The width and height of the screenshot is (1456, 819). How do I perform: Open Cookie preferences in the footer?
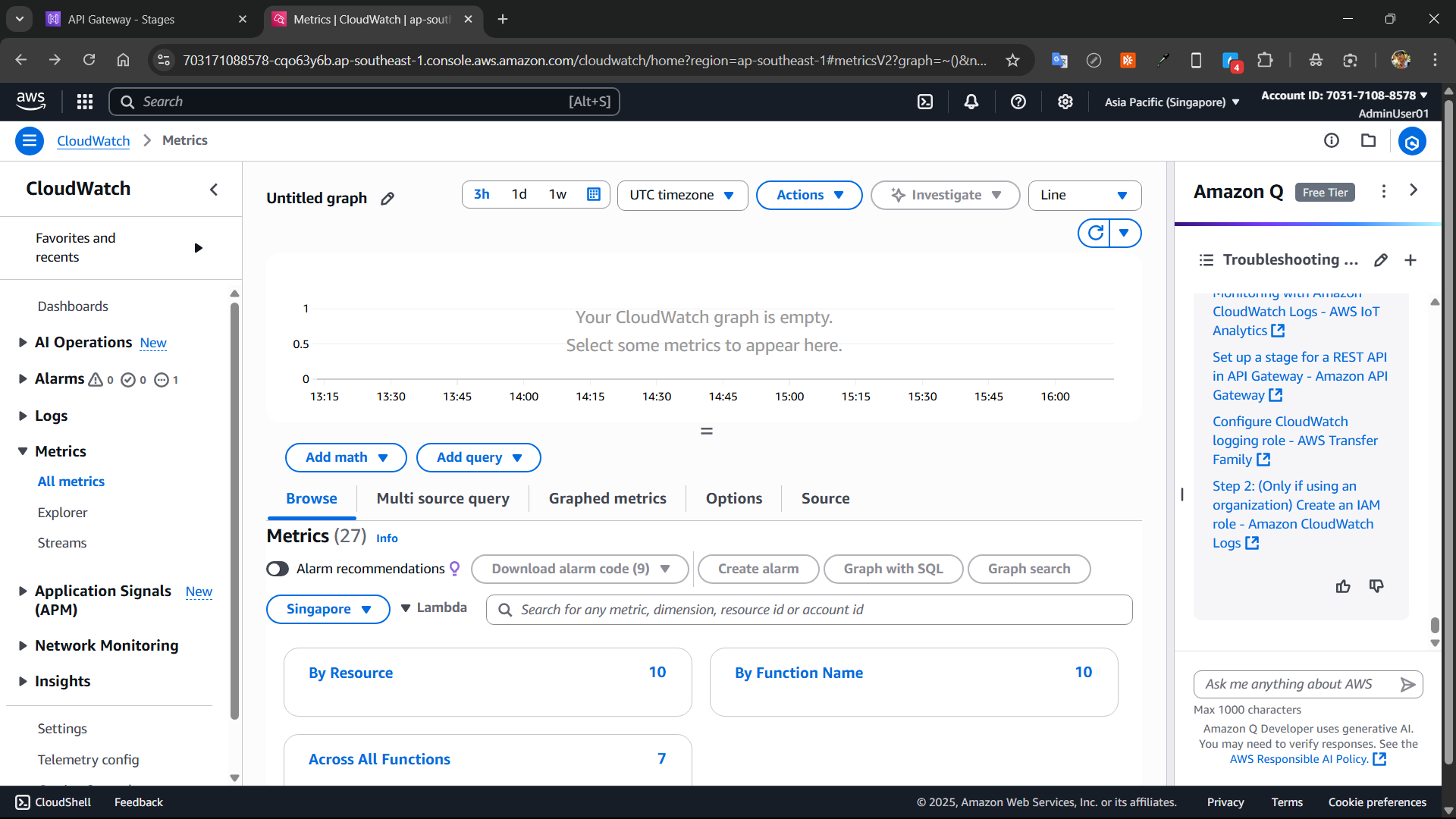[x=1377, y=802]
